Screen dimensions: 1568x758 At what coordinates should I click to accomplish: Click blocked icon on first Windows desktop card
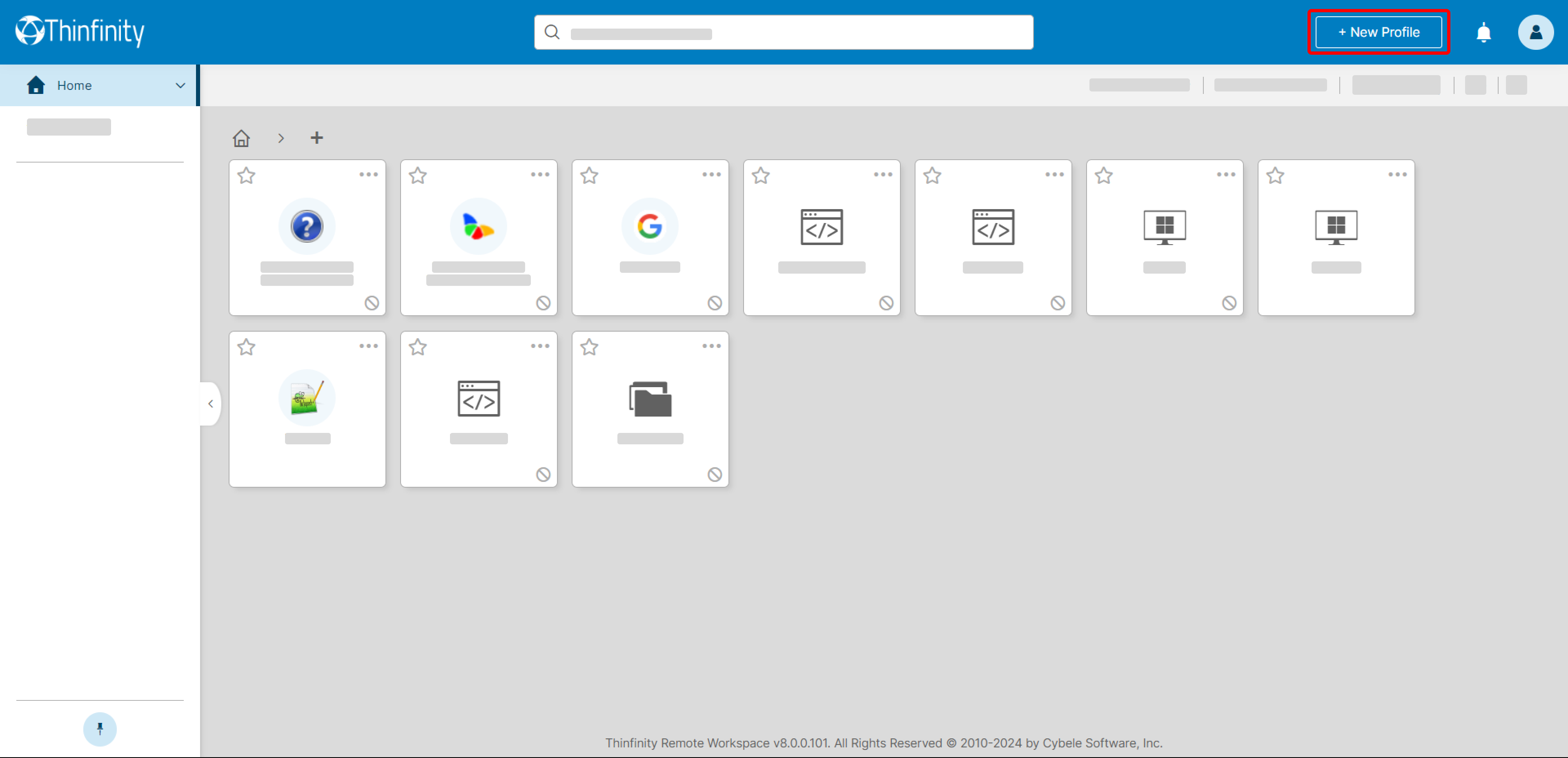click(1230, 303)
